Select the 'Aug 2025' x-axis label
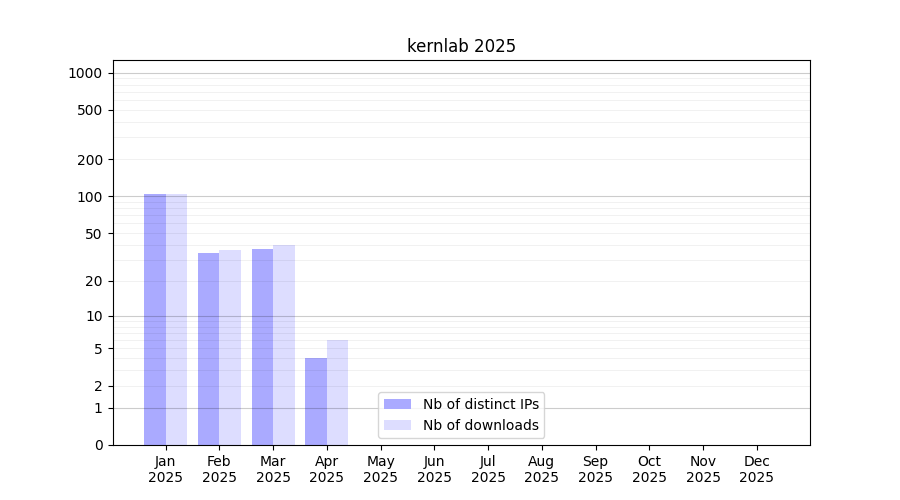 541,469
